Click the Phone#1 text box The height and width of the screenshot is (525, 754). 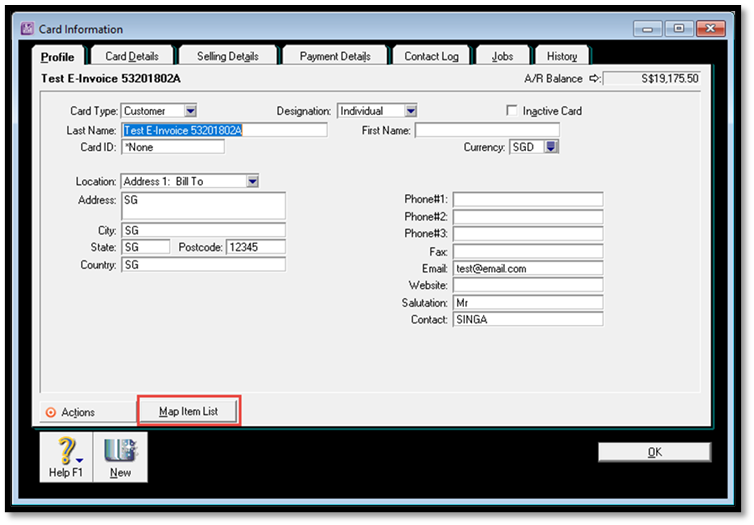coord(527,199)
